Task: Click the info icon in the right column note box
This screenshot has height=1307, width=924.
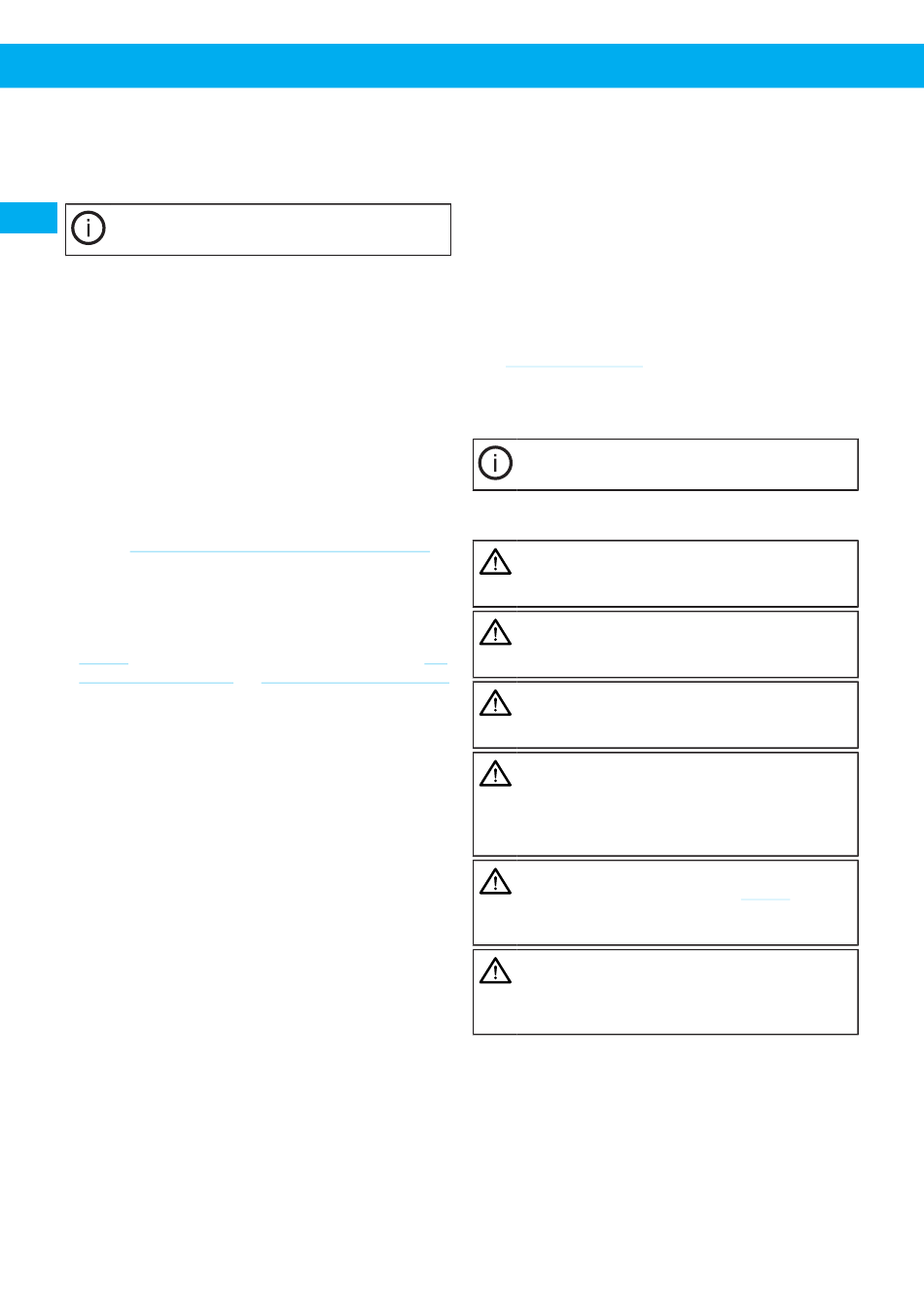Action: (496, 464)
